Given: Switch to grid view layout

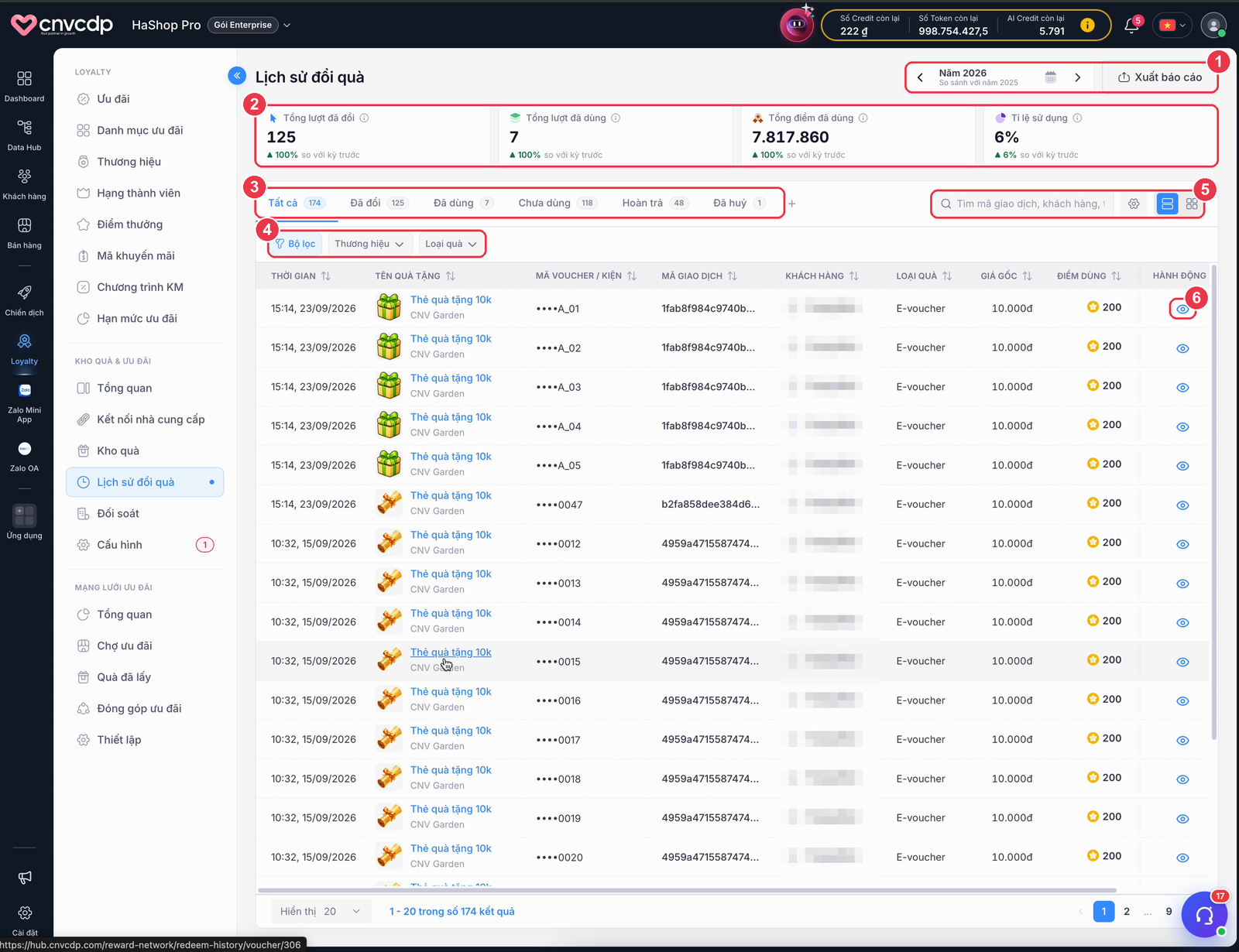Looking at the screenshot, I should 1192,204.
